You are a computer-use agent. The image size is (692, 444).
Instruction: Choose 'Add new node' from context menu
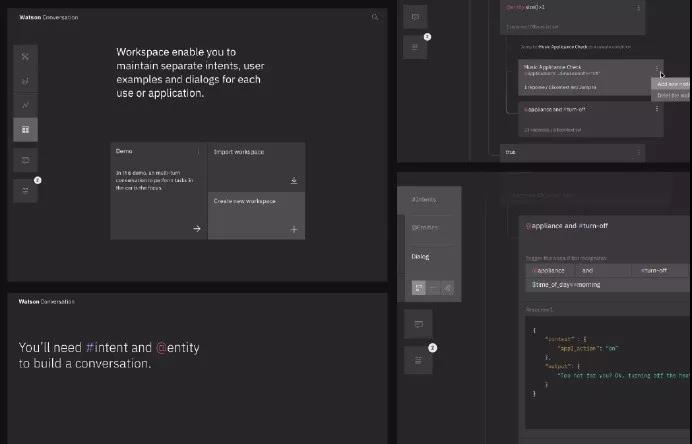click(x=672, y=84)
